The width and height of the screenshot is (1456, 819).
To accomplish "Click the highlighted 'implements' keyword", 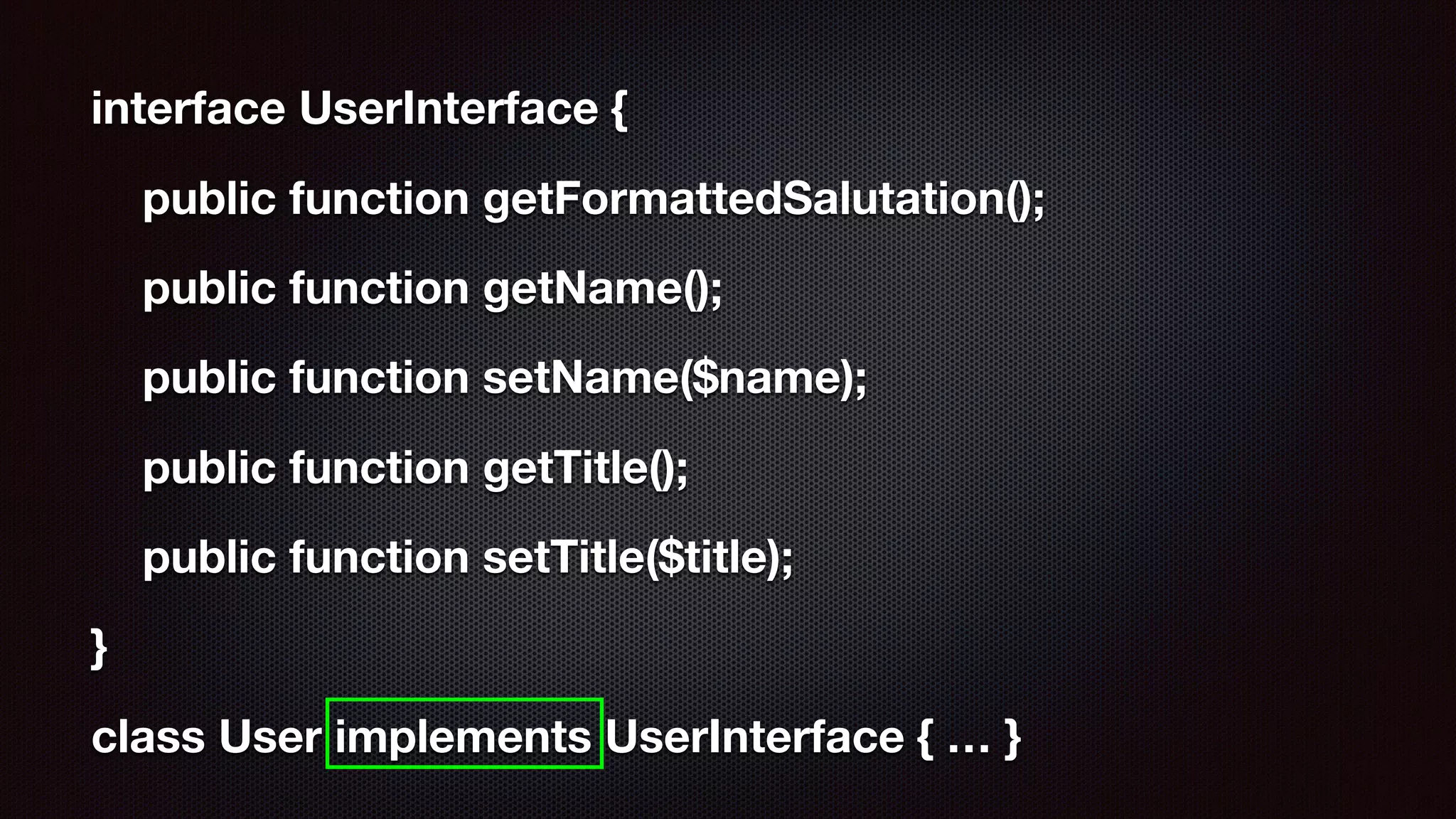I will click(x=464, y=737).
